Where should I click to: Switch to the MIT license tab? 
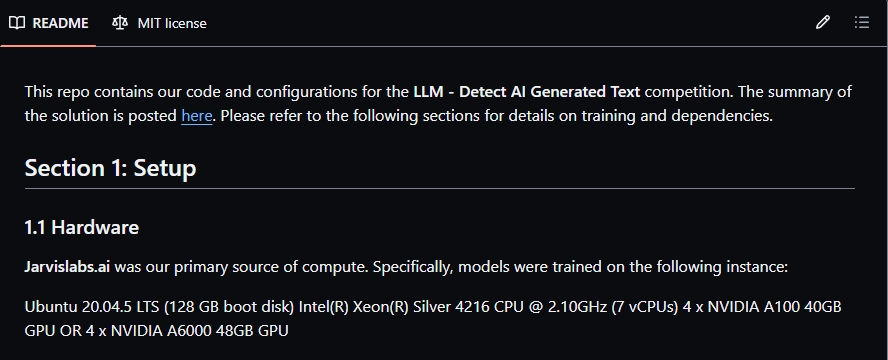point(159,23)
